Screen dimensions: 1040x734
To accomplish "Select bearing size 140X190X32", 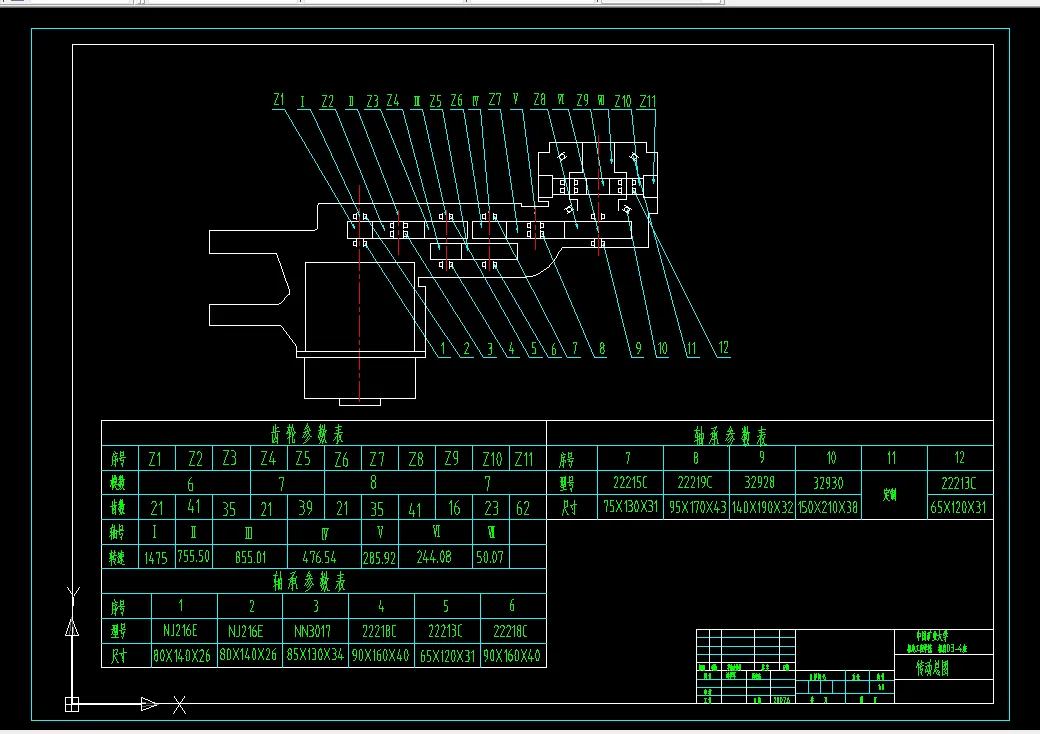I will pos(762,508).
